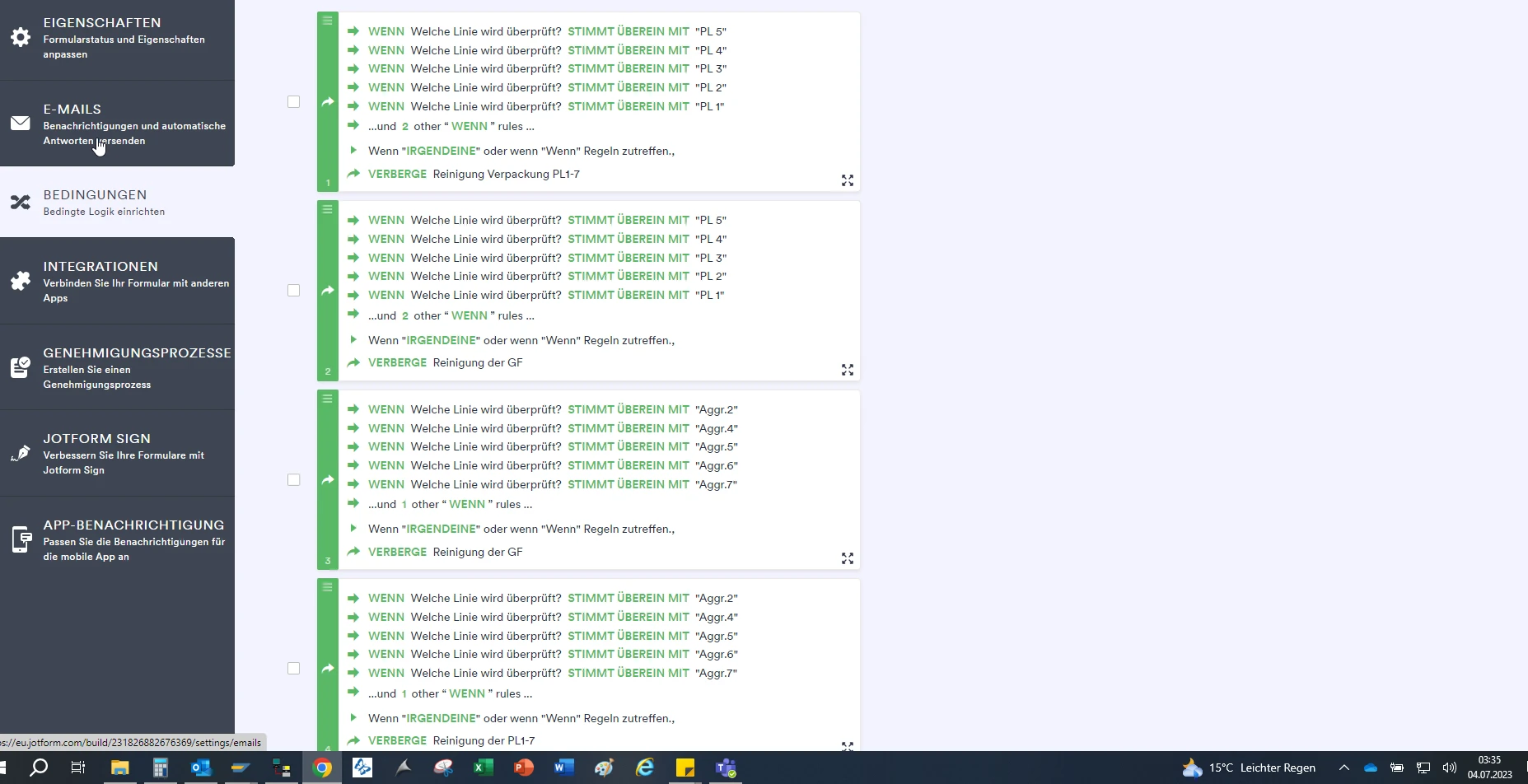The height and width of the screenshot is (784, 1528).
Task: Open condition 1 fullscreen with the expand icon
Action: pos(848,180)
